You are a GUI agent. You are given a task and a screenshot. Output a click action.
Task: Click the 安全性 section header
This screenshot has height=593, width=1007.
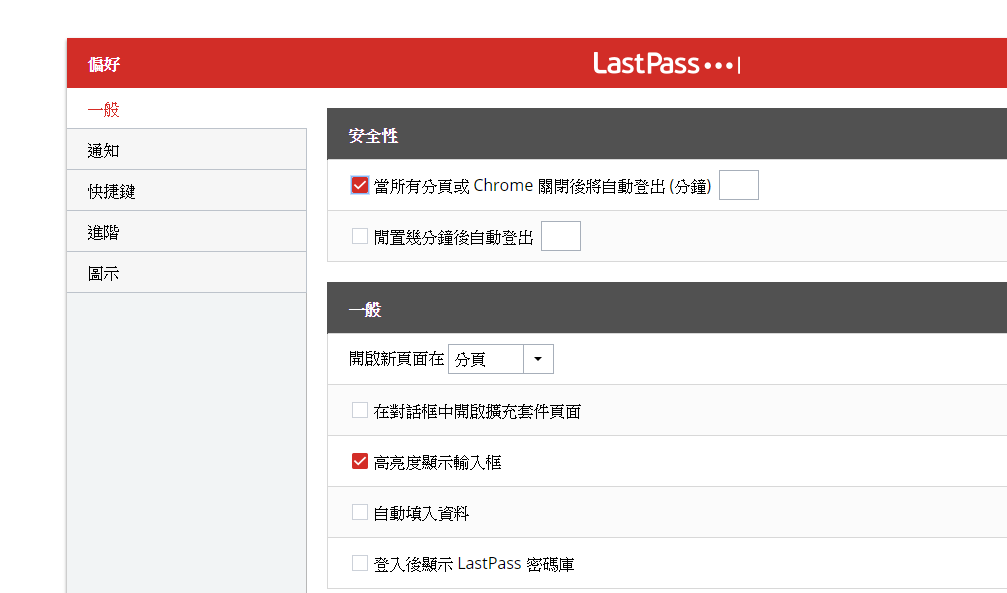tap(667, 134)
